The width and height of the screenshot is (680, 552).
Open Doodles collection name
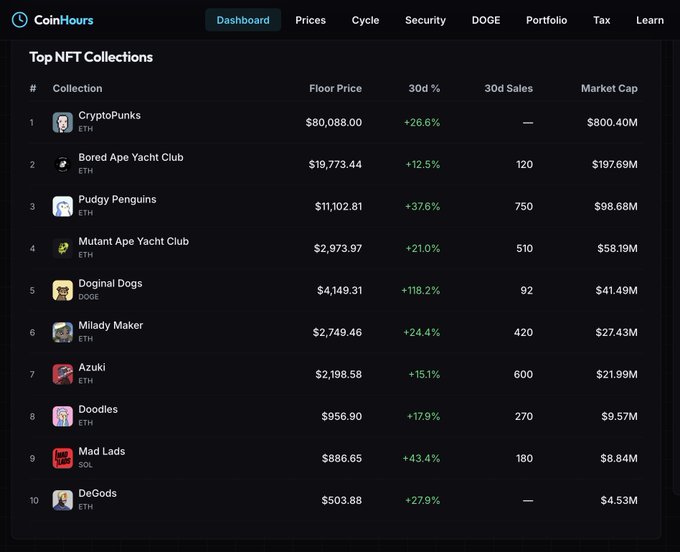(x=98, y=409)
